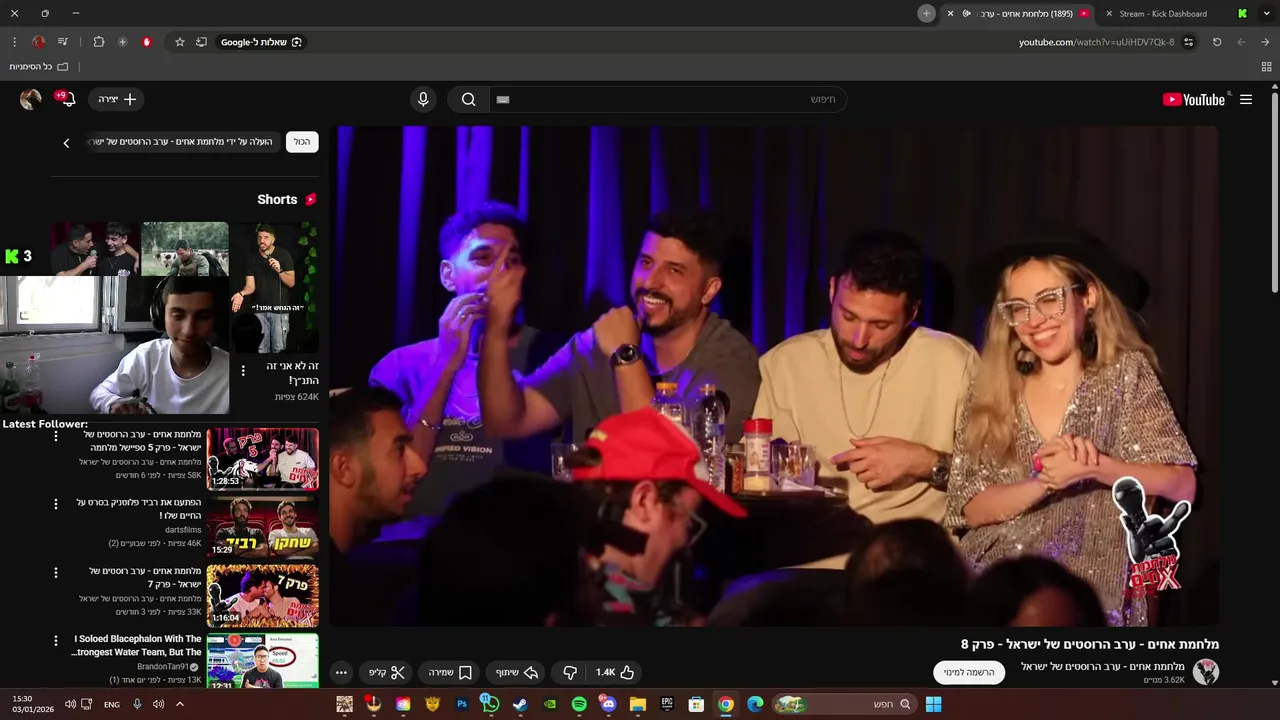
Task: Show more filter chips with the chevron arrow
Action: [x=67, y=143]
